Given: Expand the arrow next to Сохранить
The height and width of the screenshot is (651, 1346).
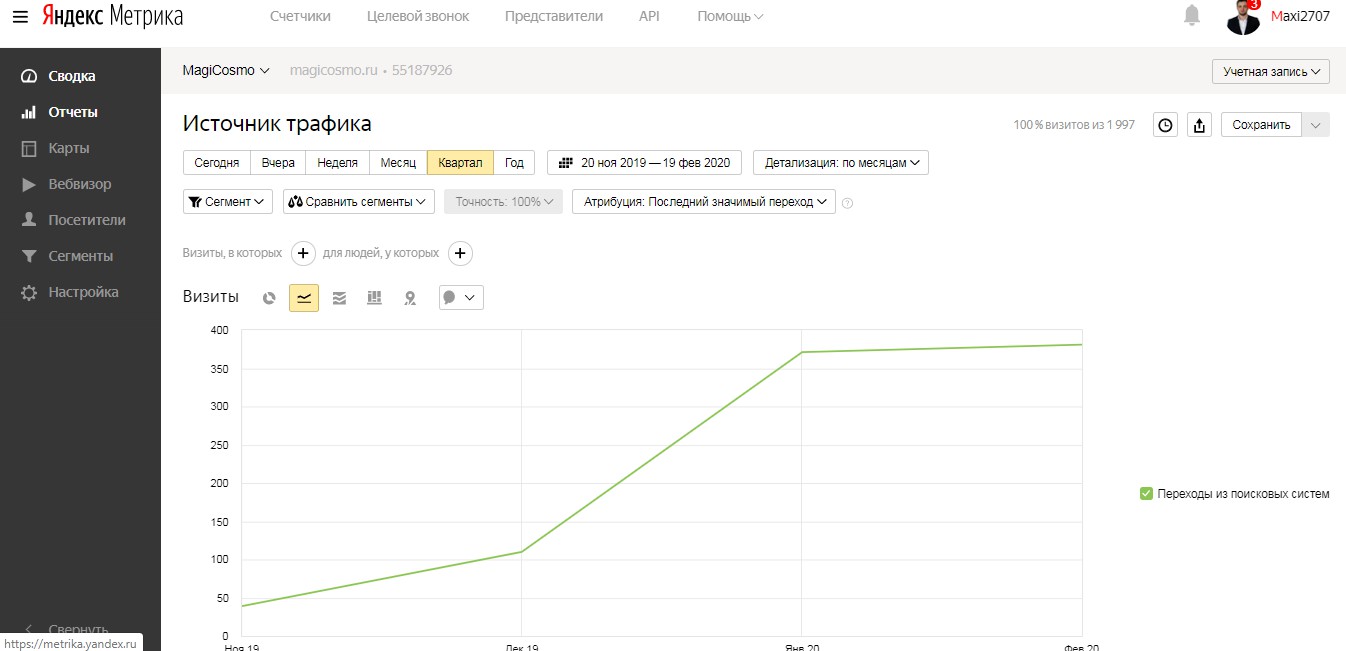Looking at the screenshot, I should click(x=1316, y=125).
